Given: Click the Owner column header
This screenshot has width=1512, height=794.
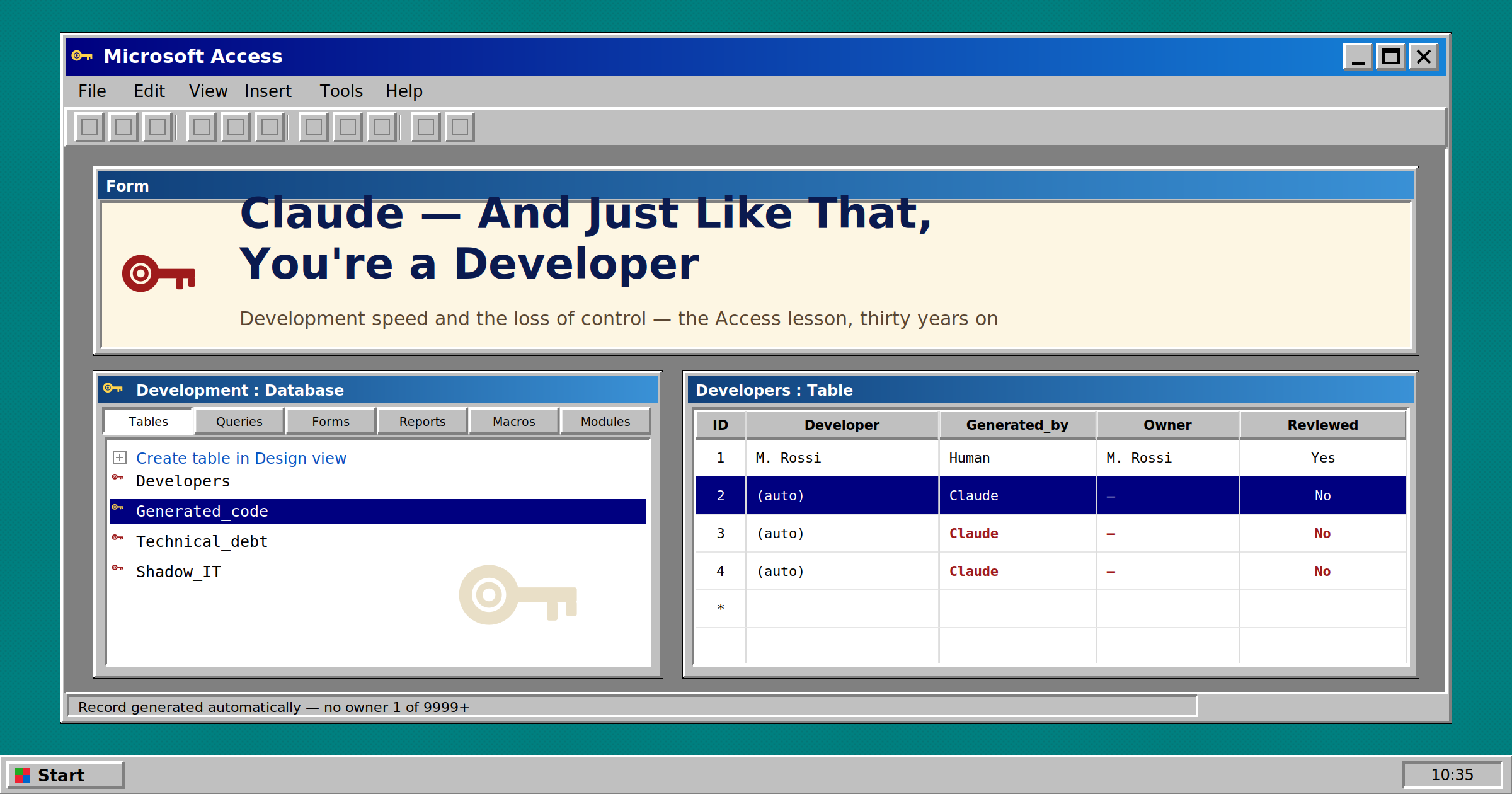Looking at the screenshot, I should pyautogui.click(x=1167, y=425).
